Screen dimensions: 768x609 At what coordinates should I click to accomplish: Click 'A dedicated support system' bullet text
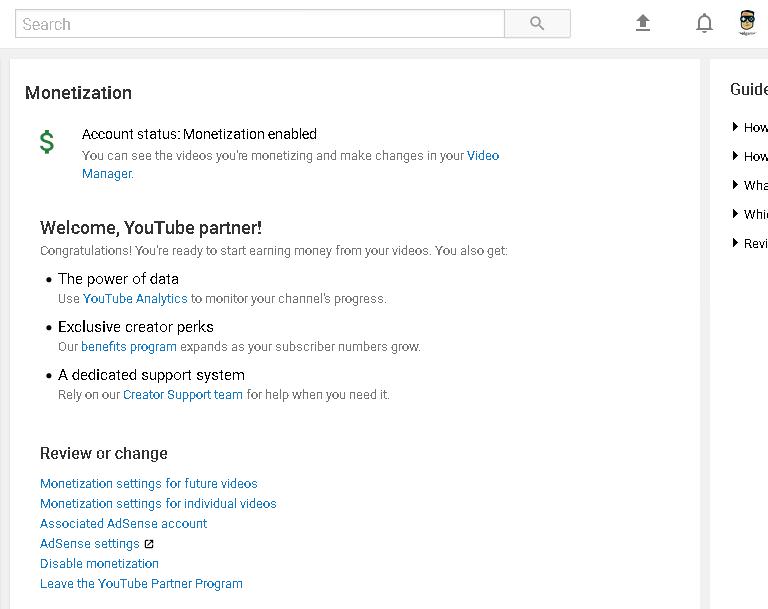pyautogui.click(x=151, y=375)
